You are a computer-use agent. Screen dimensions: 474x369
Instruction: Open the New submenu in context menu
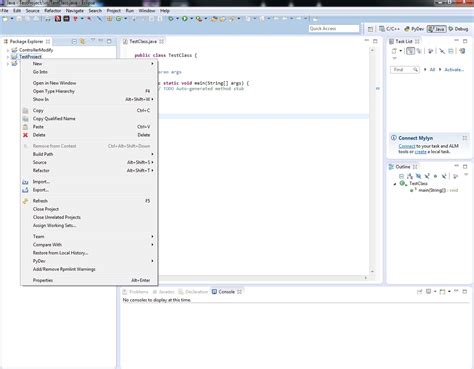point(90,64)
